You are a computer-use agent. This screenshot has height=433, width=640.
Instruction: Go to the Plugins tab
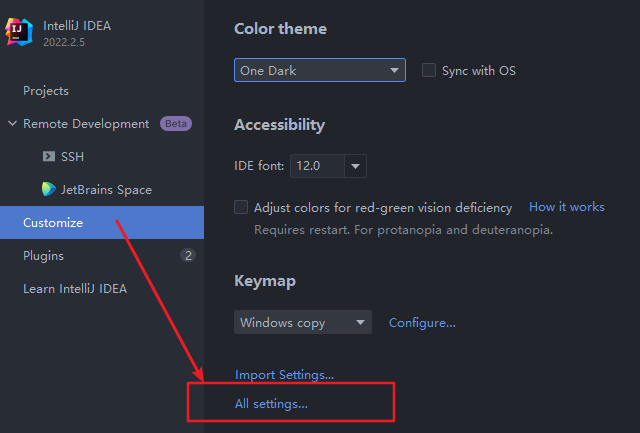tap(43, 256)
